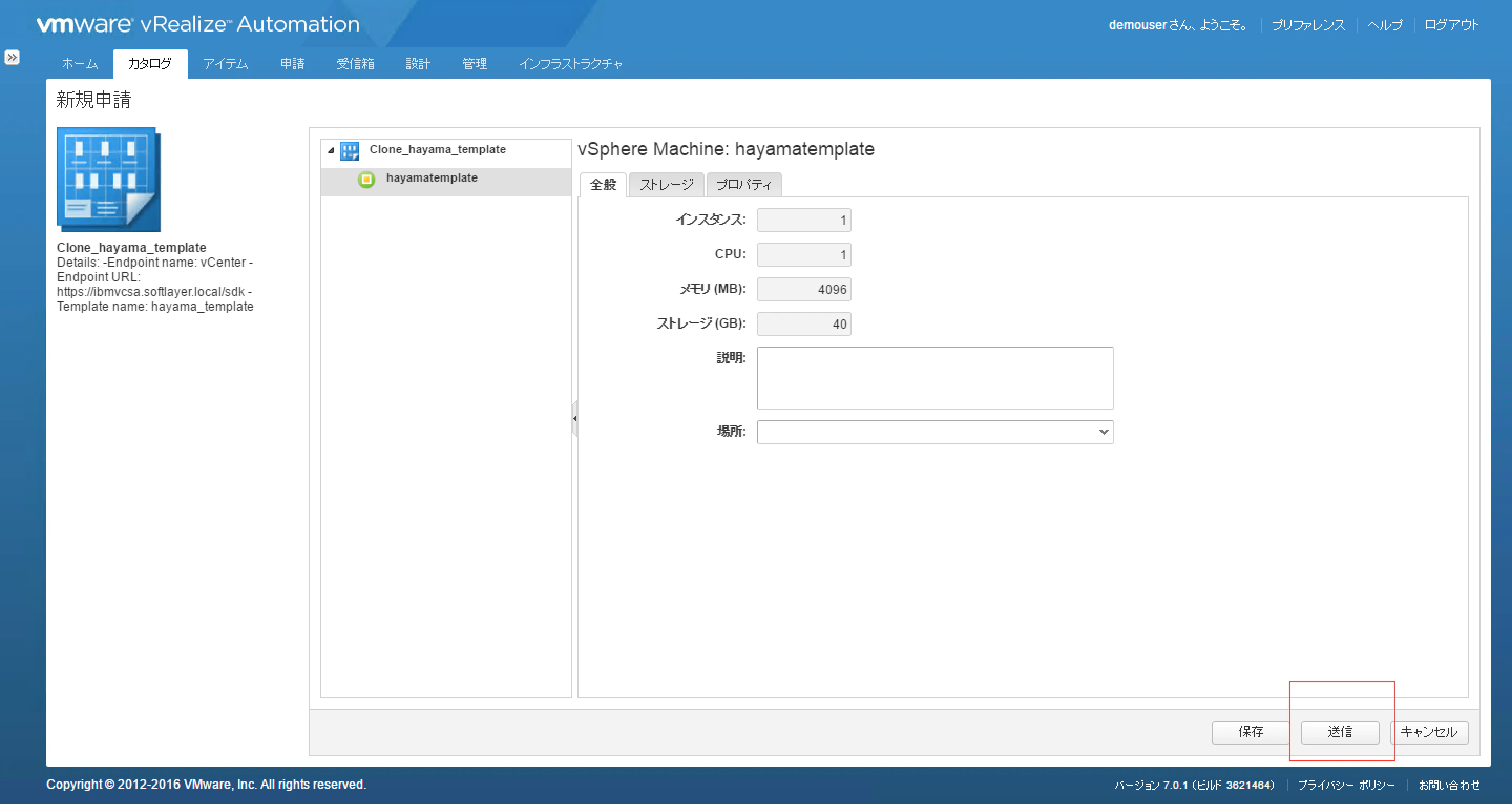Click inside the 説明 (Description) text field
Viewport: 1512px width, 804px height.
934,378
